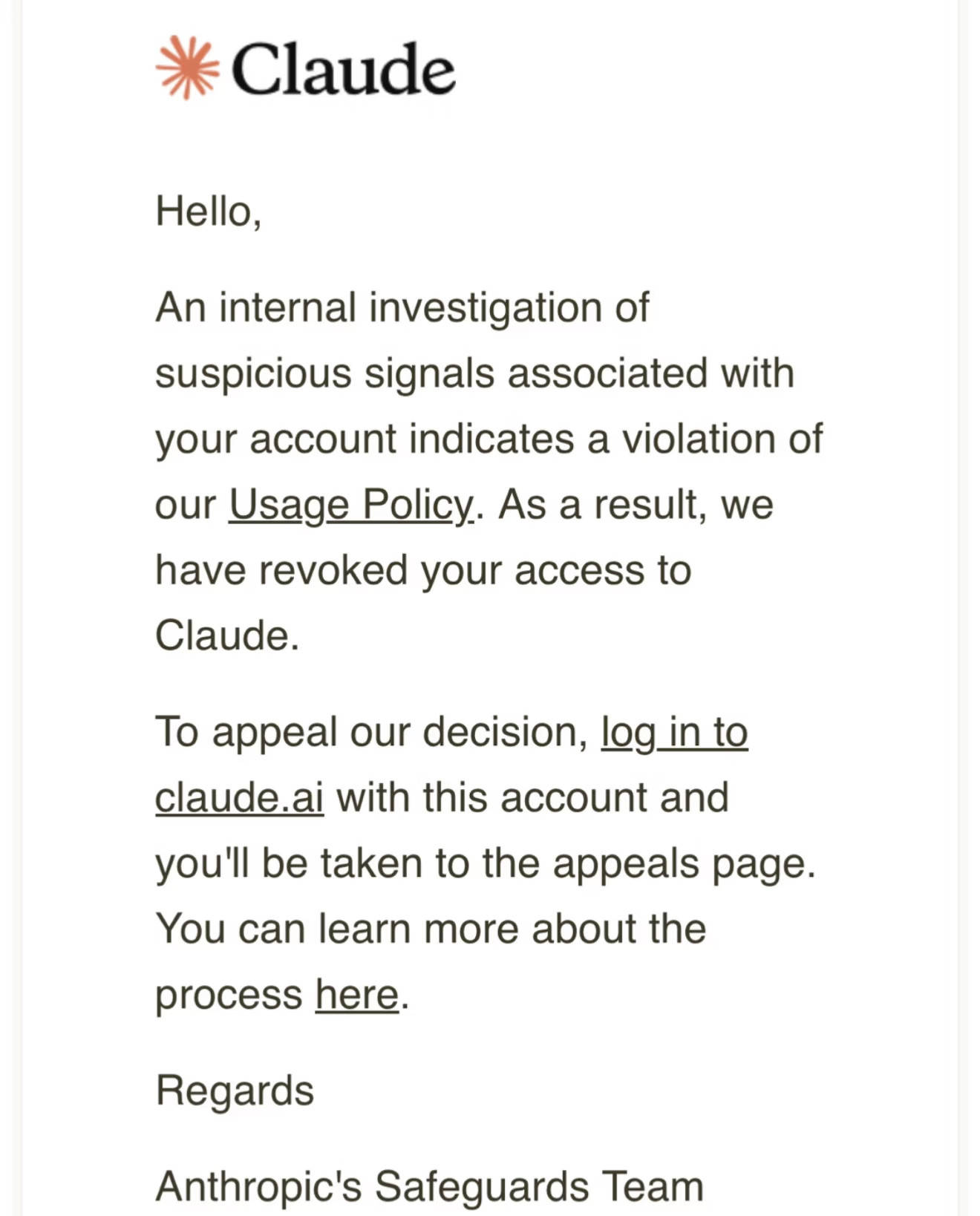The image size is (980, 1216).
Task: Click the text 'with this account and'
Action: tap(532, 798)
